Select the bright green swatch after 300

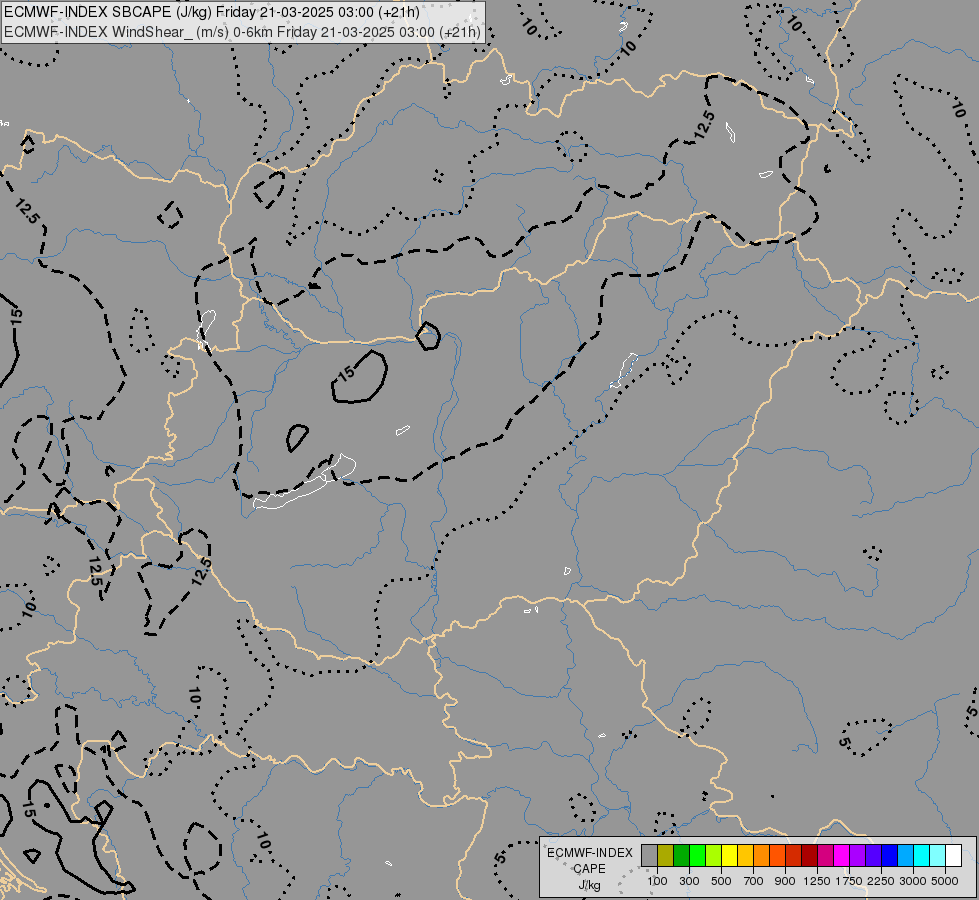(x=697, y=855)
